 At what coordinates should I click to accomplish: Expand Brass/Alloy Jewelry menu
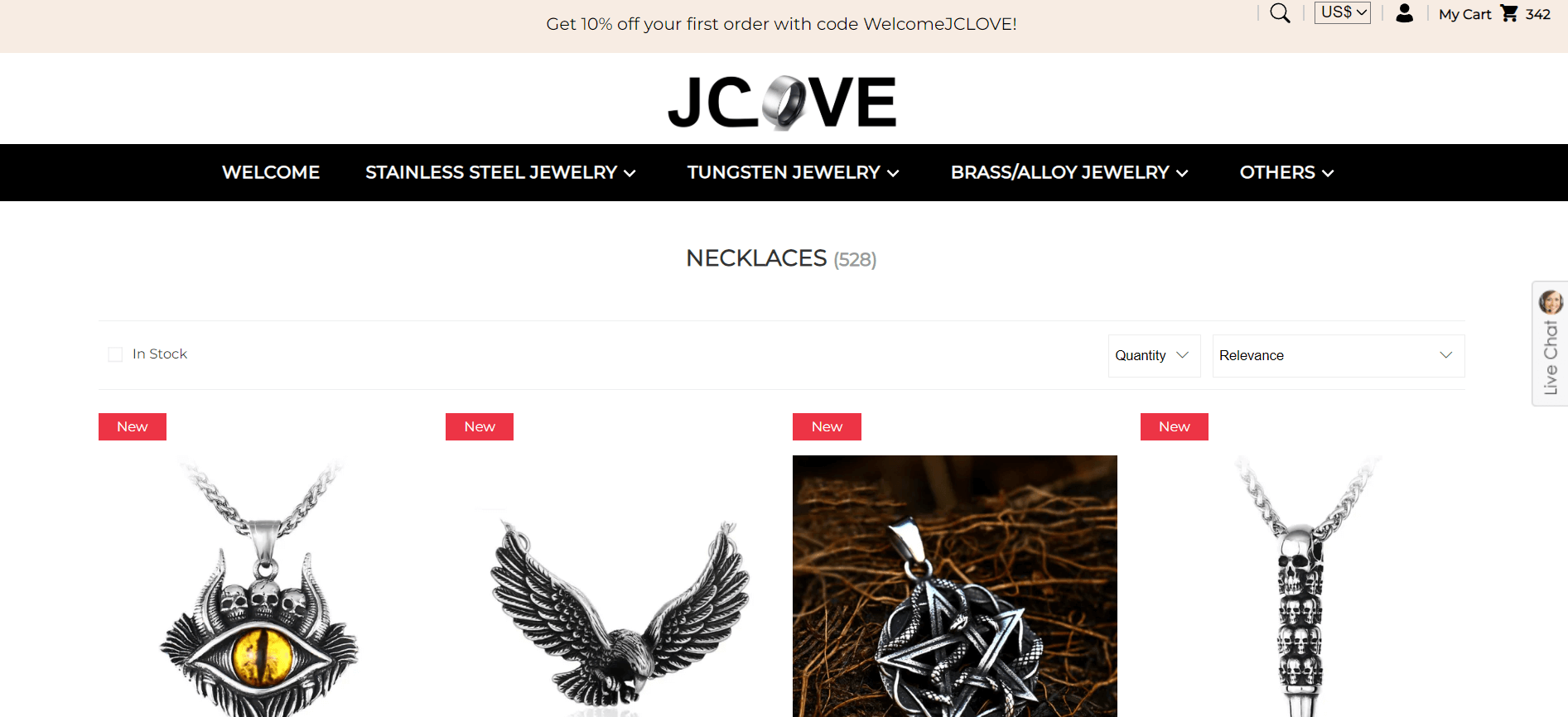(x=1069, y=172)
